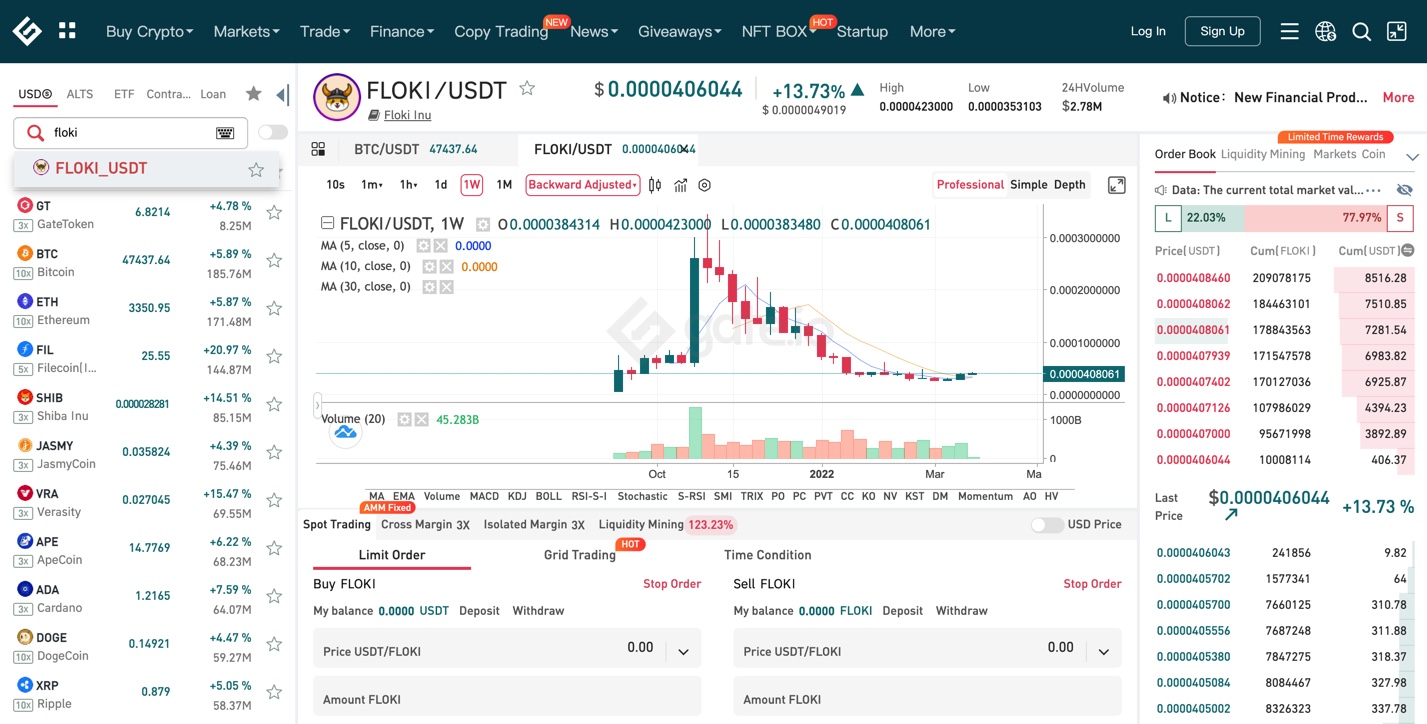Switch chart to Depth mode

1070,185
